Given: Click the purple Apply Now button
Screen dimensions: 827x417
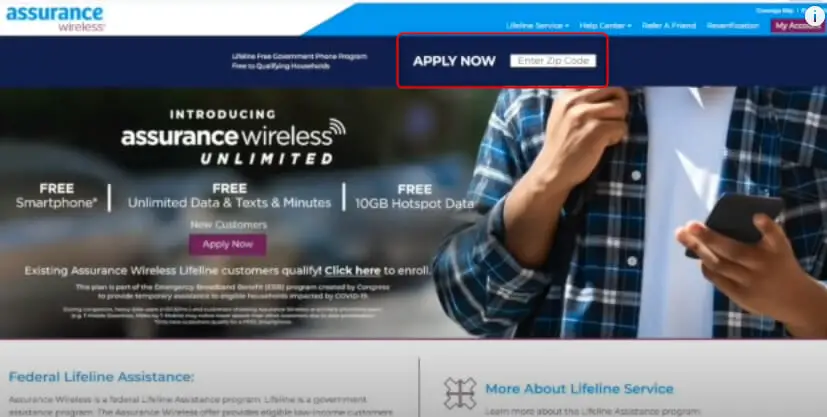Looking at the screenshot, I should coord(228,245).
